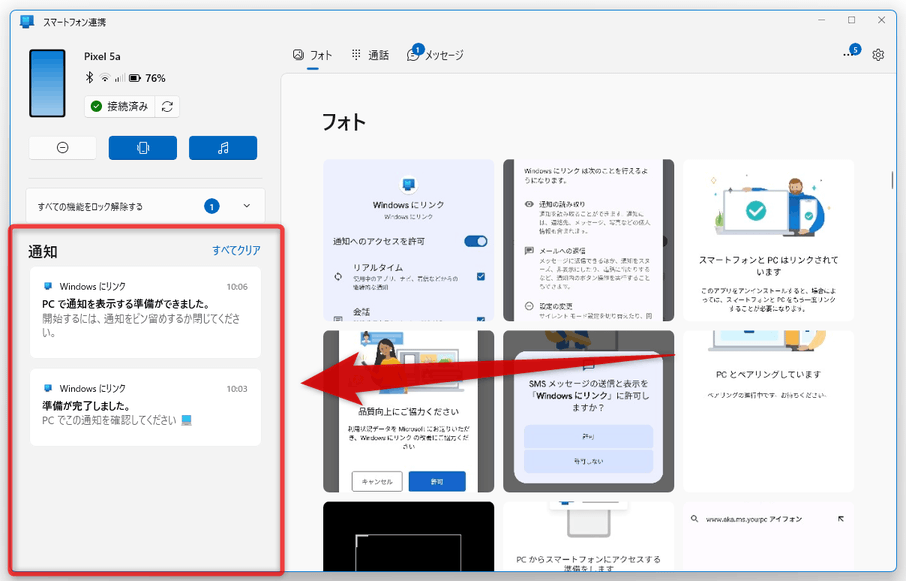The height and width of the screenshot is (581, 906).
Task: Click the スマートフォン連携 app title icon
Action: (27, 22)
